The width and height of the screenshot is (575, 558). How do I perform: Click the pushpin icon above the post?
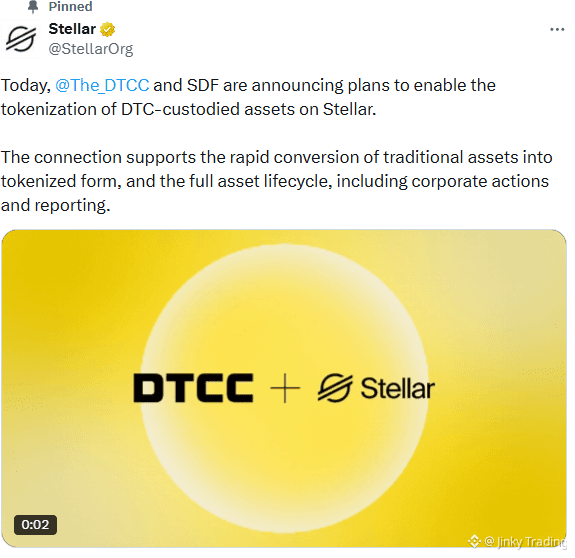(x=33, y=6)
